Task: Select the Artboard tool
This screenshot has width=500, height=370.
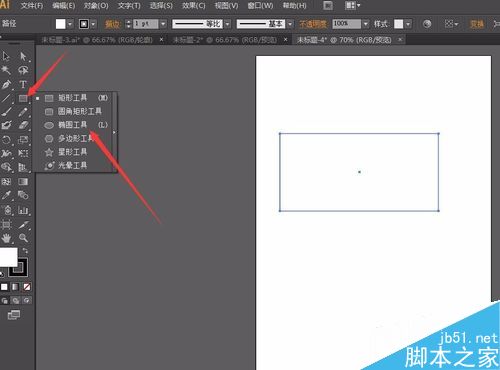Action: click(x=6, y=225)
